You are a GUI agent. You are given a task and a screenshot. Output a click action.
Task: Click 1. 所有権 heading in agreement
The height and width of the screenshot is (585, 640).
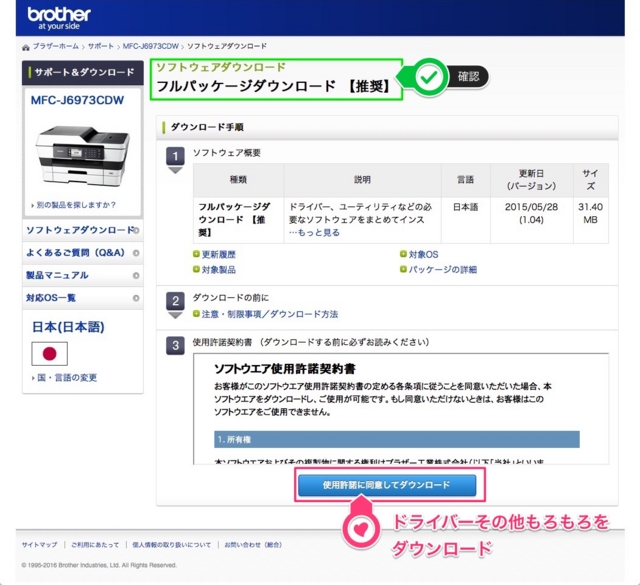(x=397, y=439)
